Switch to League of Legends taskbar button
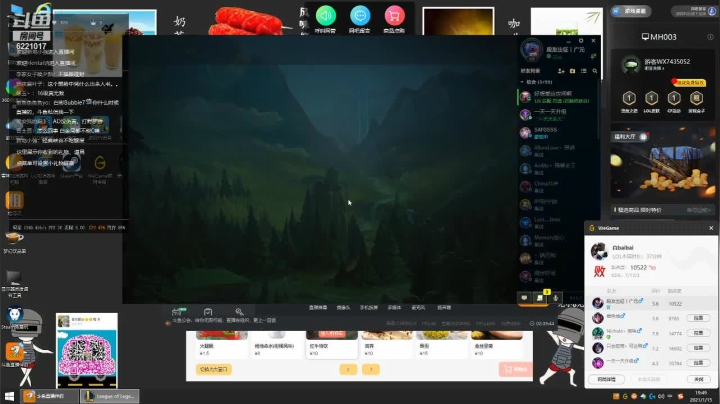Screen dimensions: 720x404 [x=110, y=396]
